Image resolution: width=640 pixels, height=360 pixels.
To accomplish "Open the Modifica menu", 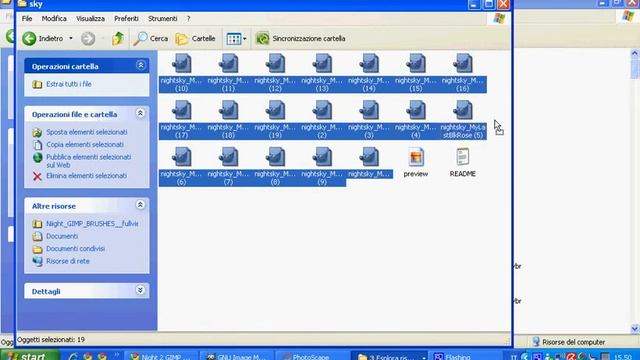I will point(54,18).
